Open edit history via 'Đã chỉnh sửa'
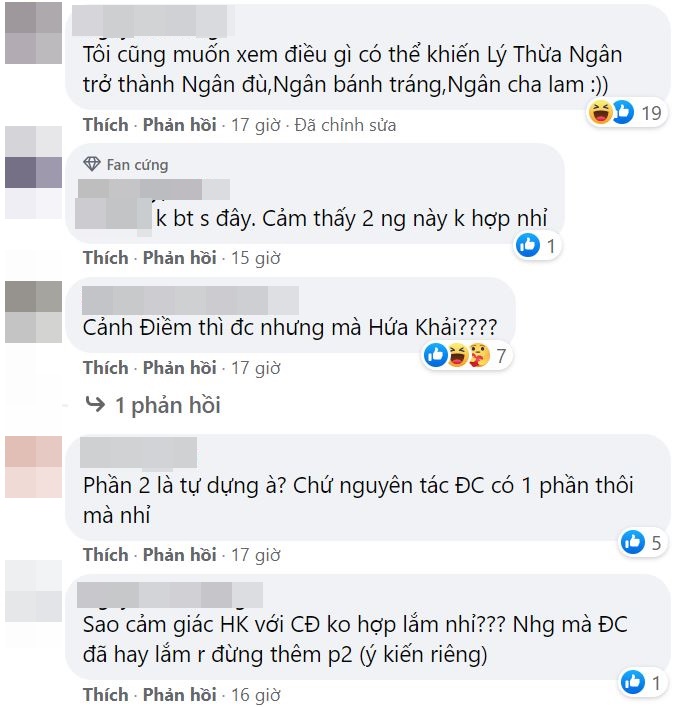Screen dimensions: 680x707 (345, 125)
